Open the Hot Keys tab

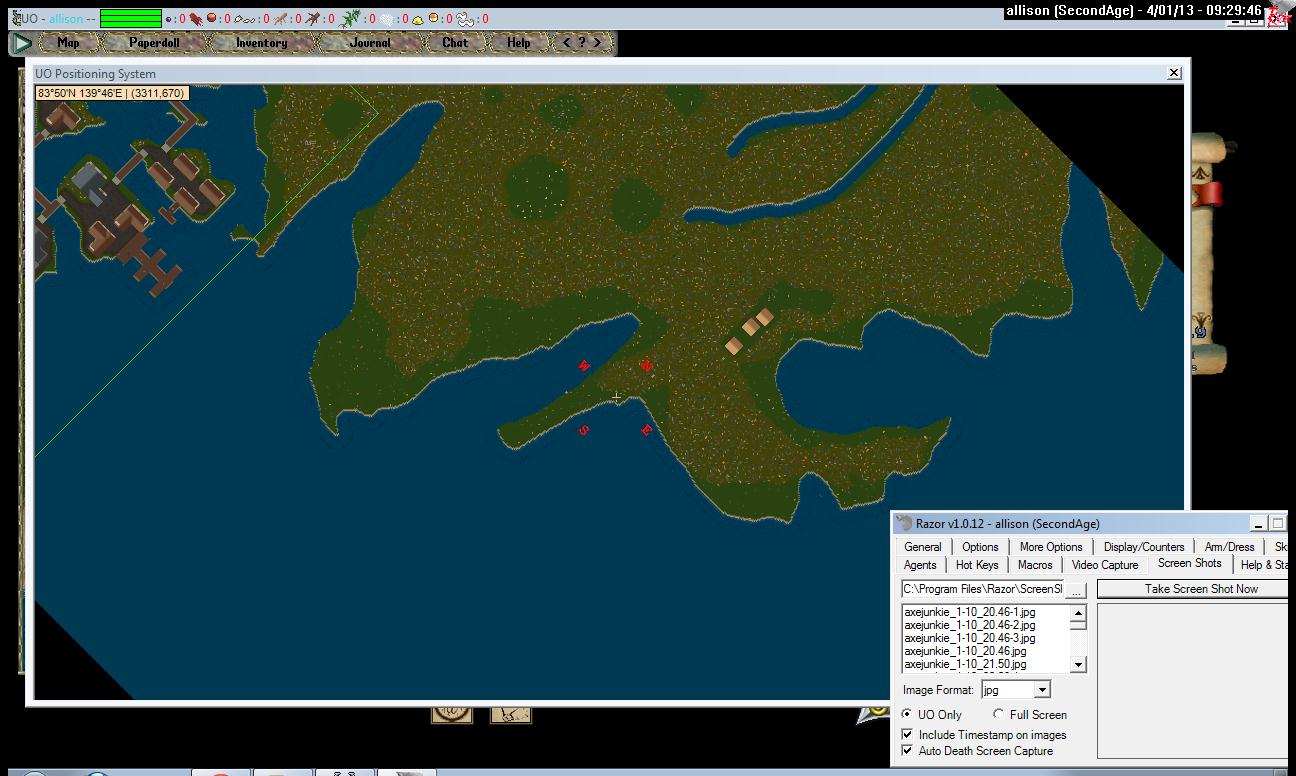tap(977, 565)
